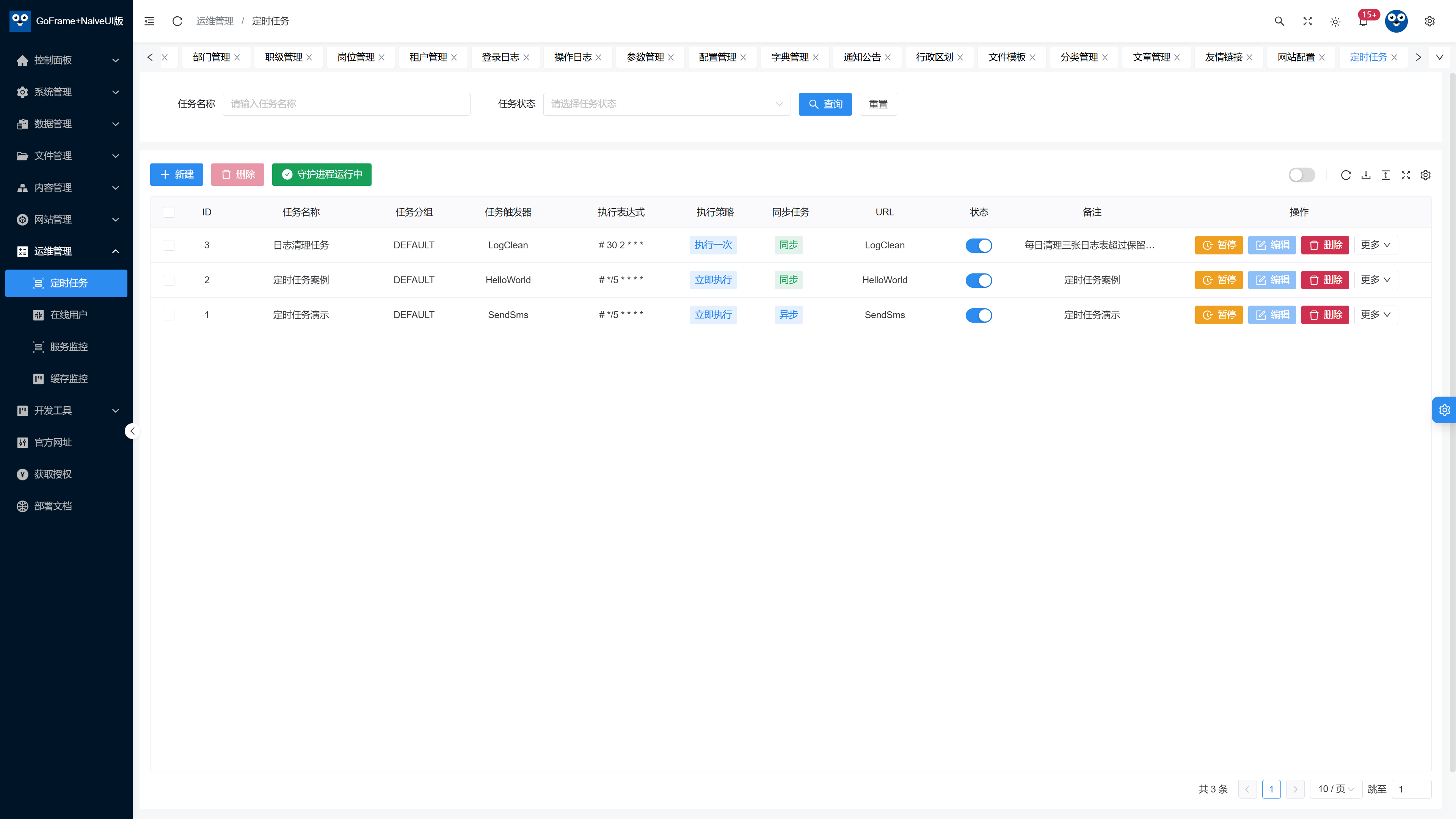1456x819 pixels.
Task: Open the global search icon
Action: [1279, 21]
